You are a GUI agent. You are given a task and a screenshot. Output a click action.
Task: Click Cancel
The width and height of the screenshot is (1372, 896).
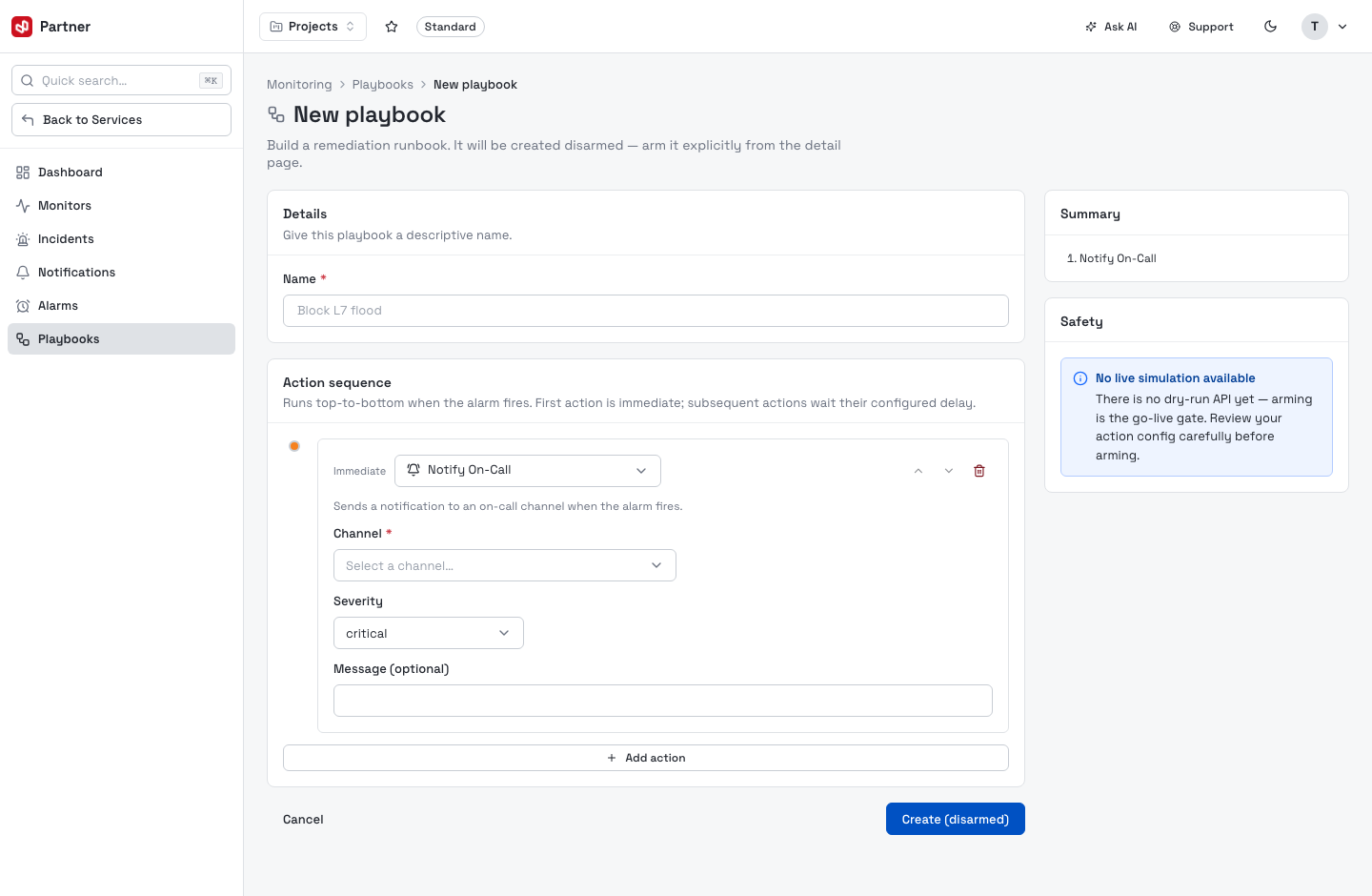coord(303,820)
